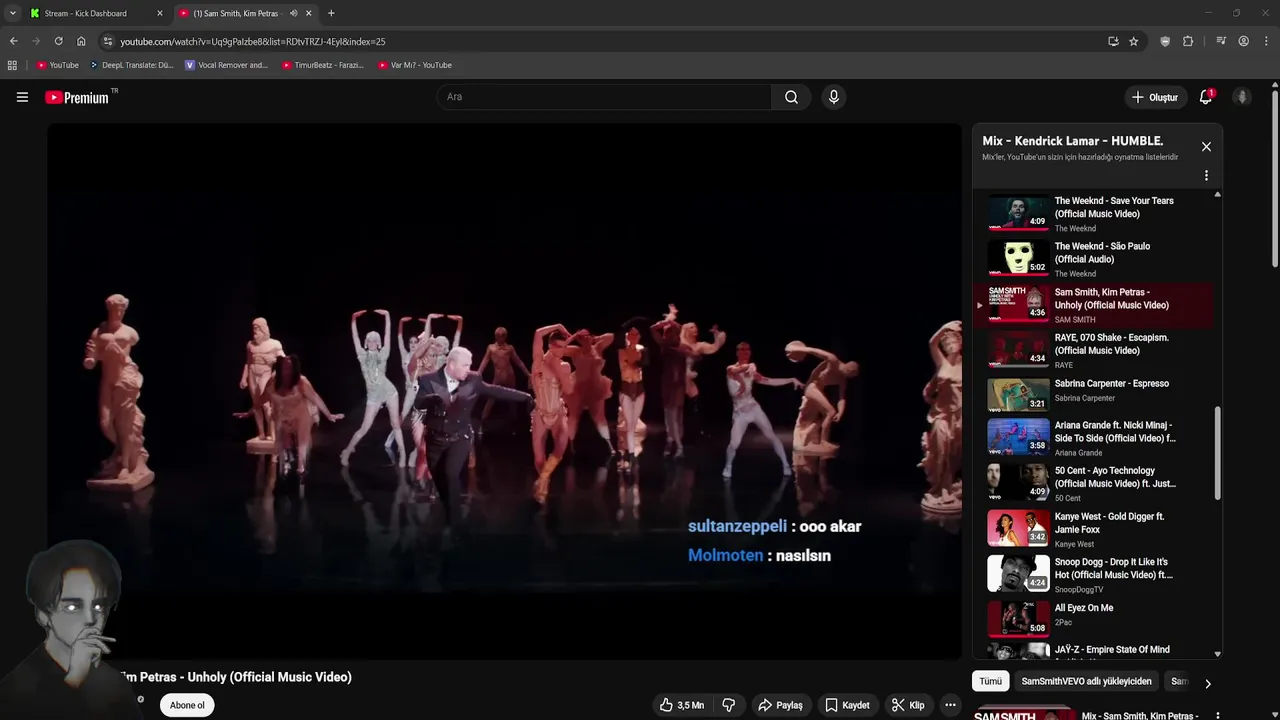Dislike the video with thumbs down

click(729, 705)
